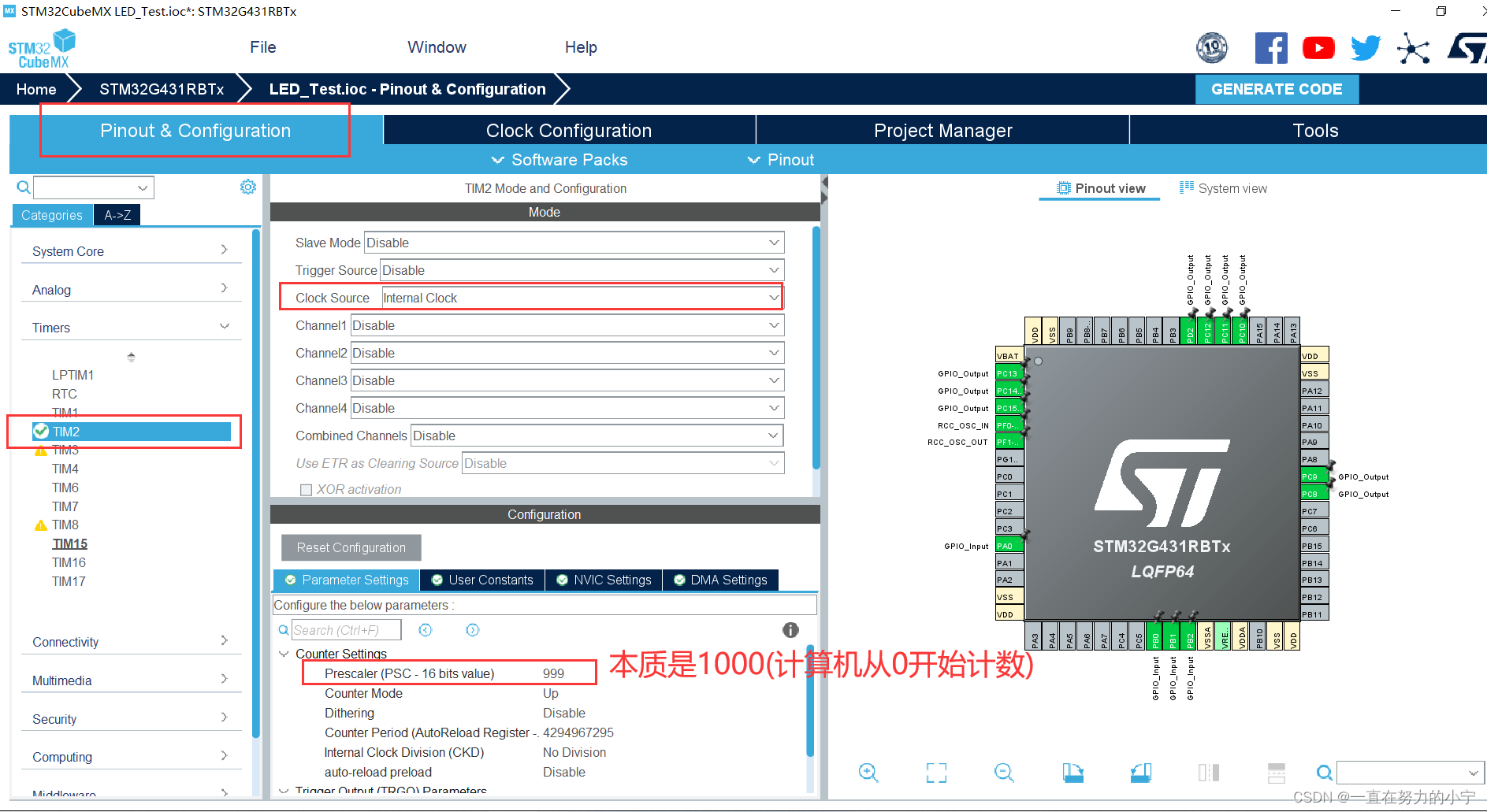Click the parameter search field

346,630
